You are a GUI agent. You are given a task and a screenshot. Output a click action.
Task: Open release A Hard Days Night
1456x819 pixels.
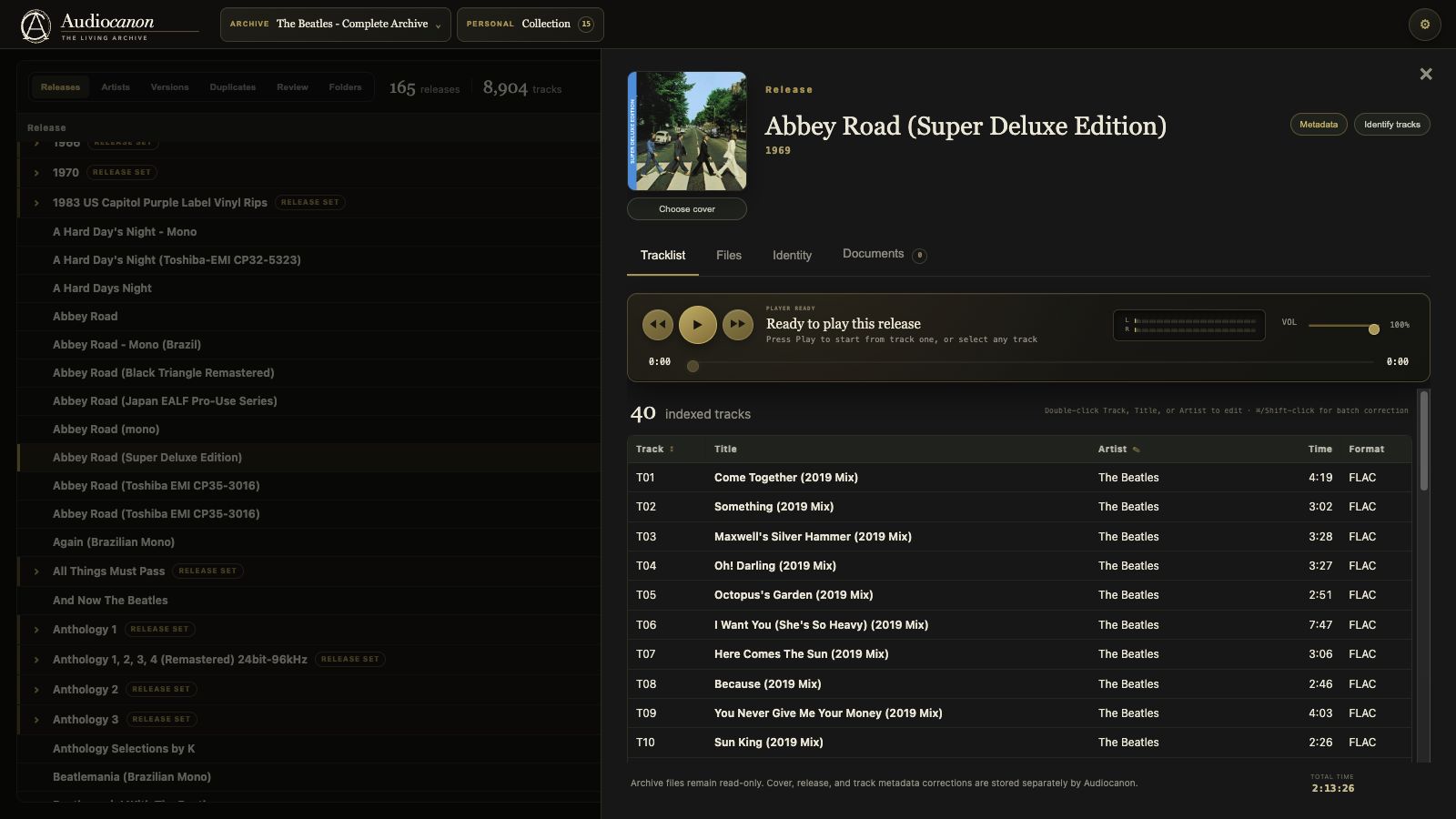tap(309, 288)
